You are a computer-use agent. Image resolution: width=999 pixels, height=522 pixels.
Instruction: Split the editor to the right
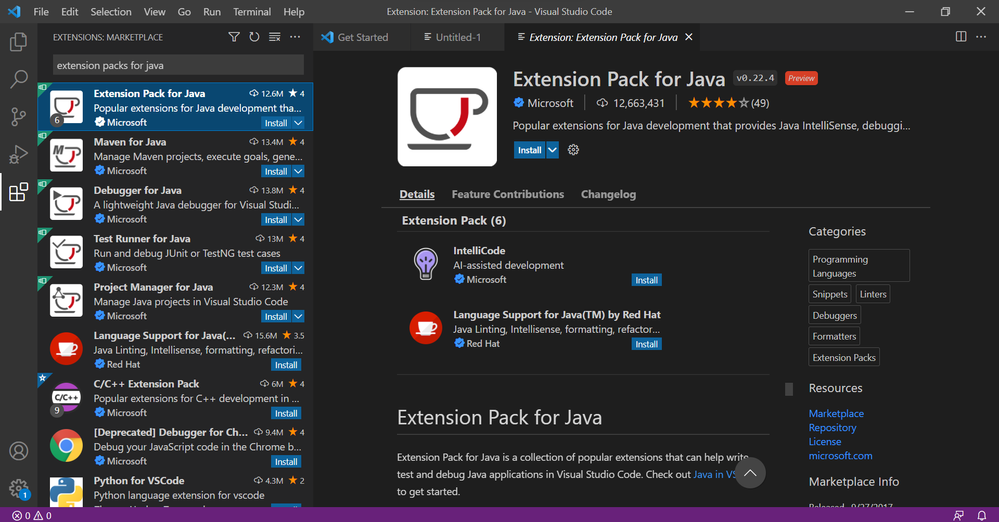[x=961, y=36]
